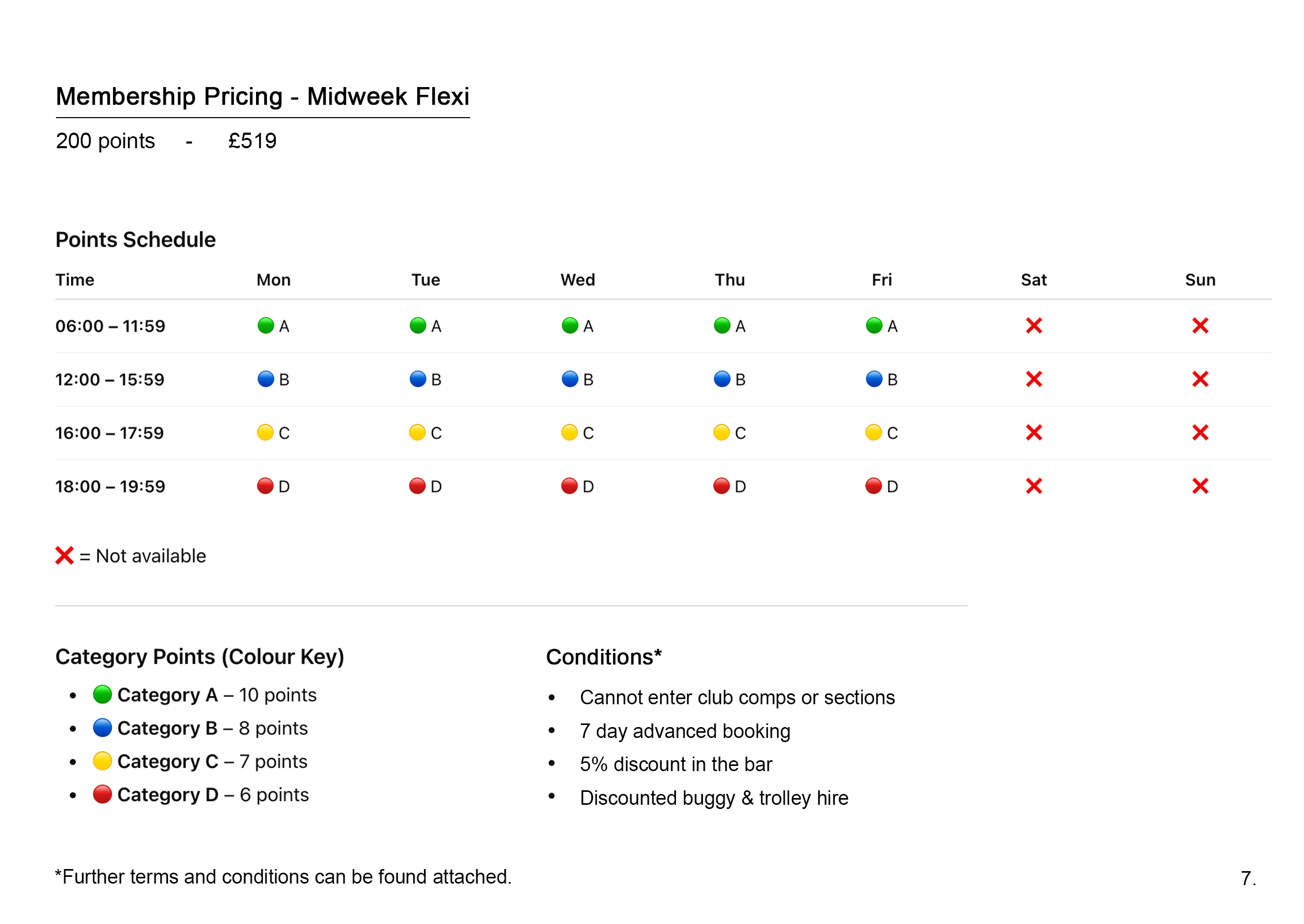
Task: Click the "Points Schedule" heading
Action: point(135,239)
